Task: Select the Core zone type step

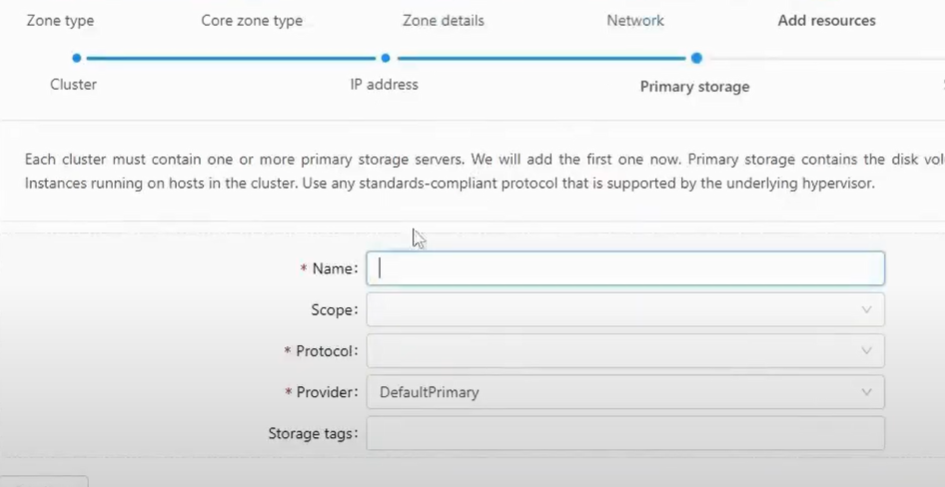Action: point(252,20)
